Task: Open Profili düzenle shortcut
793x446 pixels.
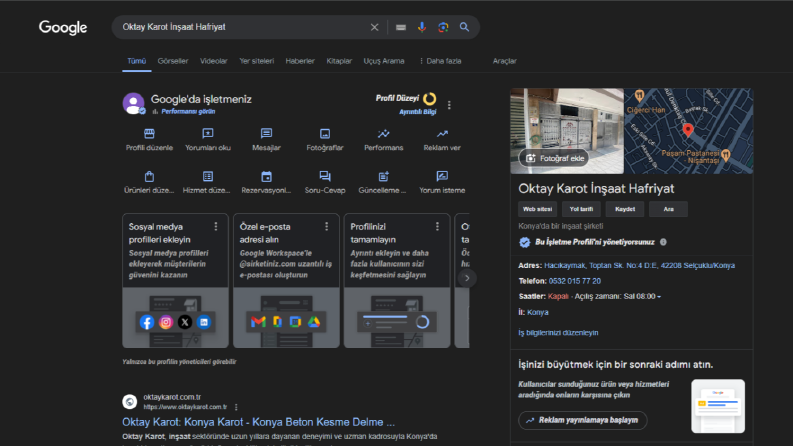Action: pyautogui.click(x=149, y=140)
